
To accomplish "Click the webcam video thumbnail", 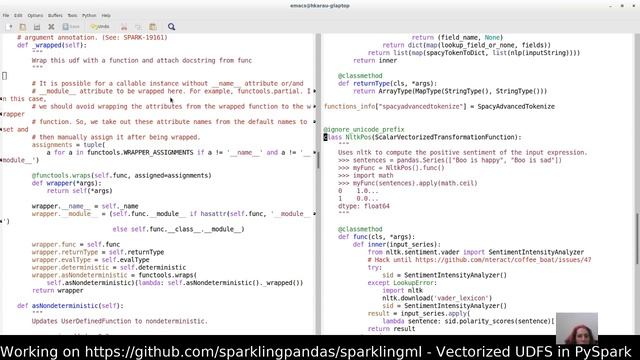I will click(x=577, y=328).
